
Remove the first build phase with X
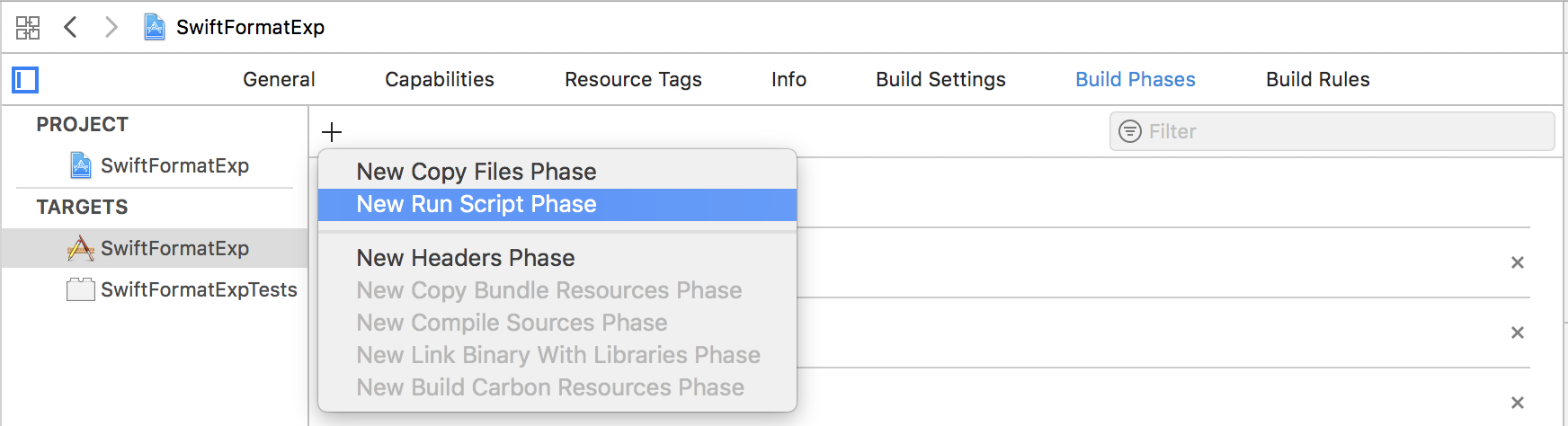click(x=1518, y=262)
